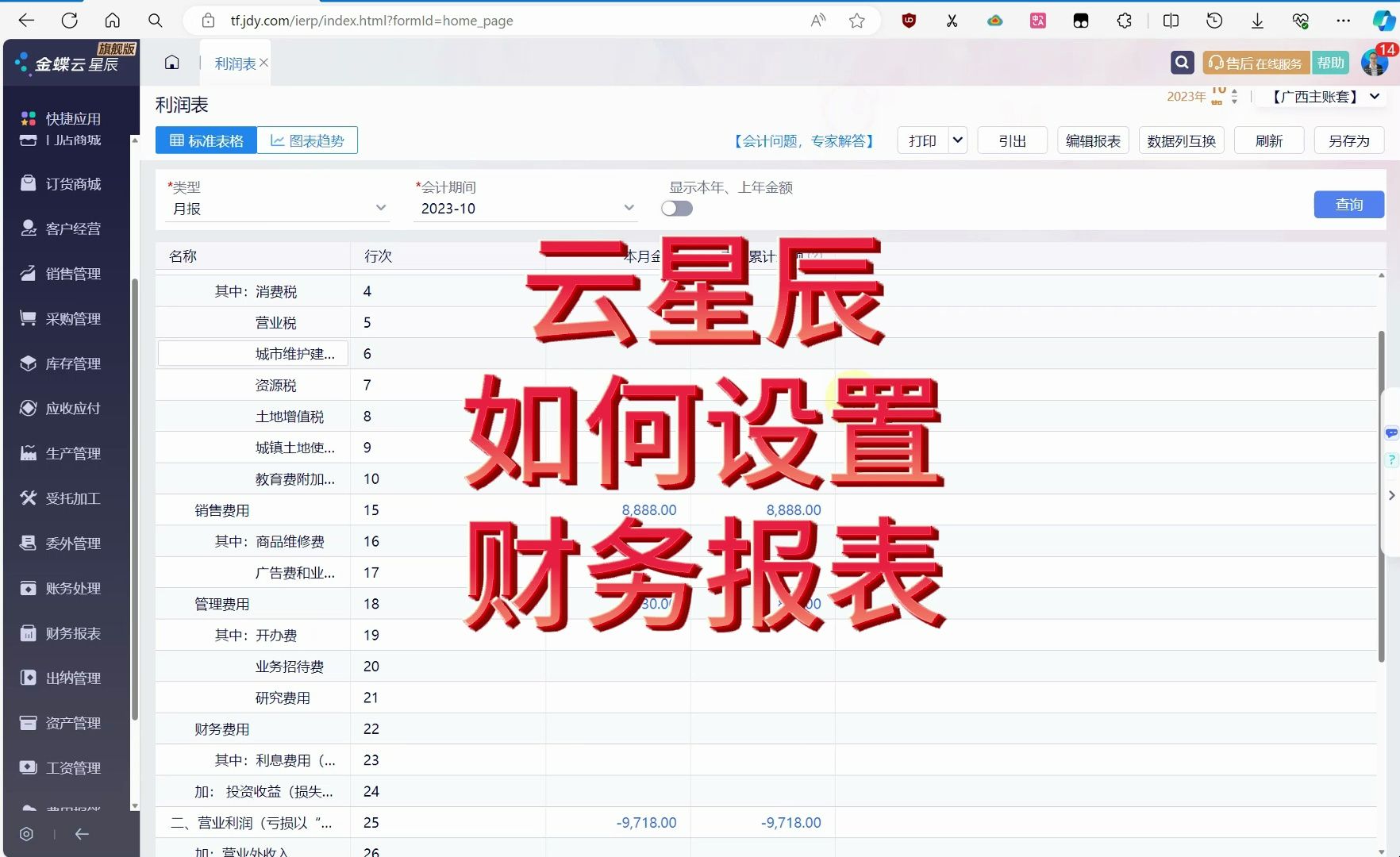Click the settings gear icon at sidebar bottom

click(x=26, y=834)
